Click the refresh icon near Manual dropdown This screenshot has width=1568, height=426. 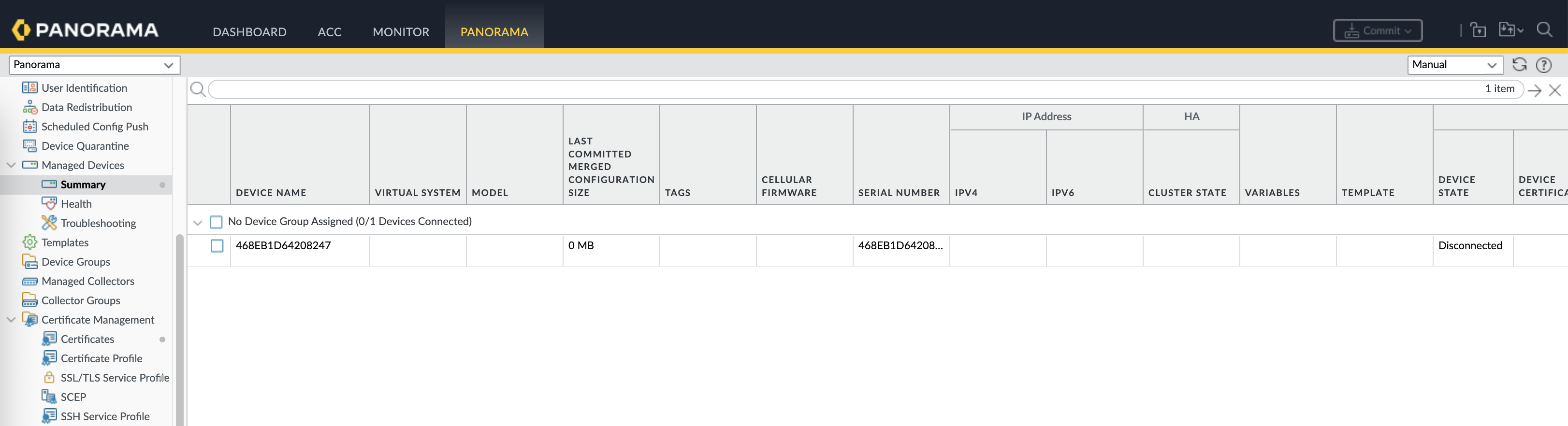(1519, 65)
